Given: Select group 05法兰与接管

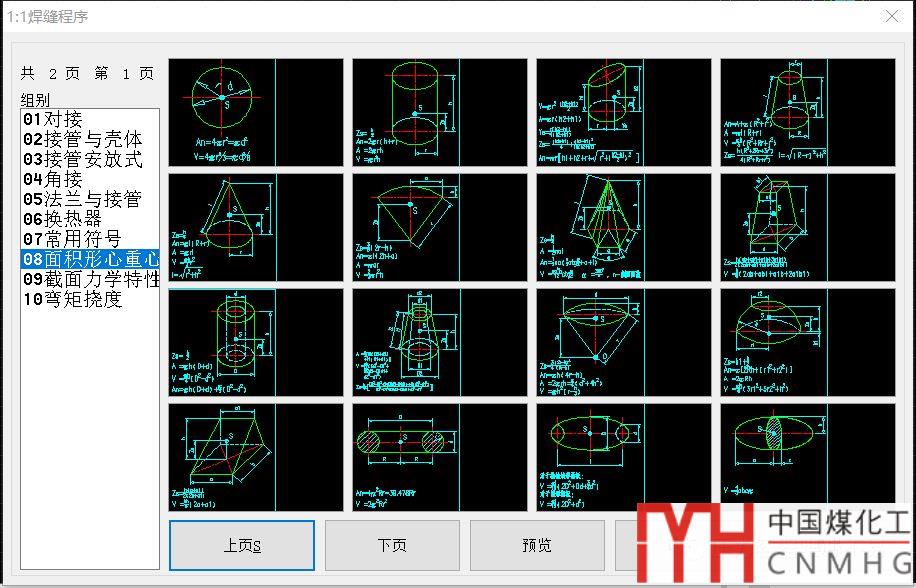Looking at the screenshot, I should (90, 199).
